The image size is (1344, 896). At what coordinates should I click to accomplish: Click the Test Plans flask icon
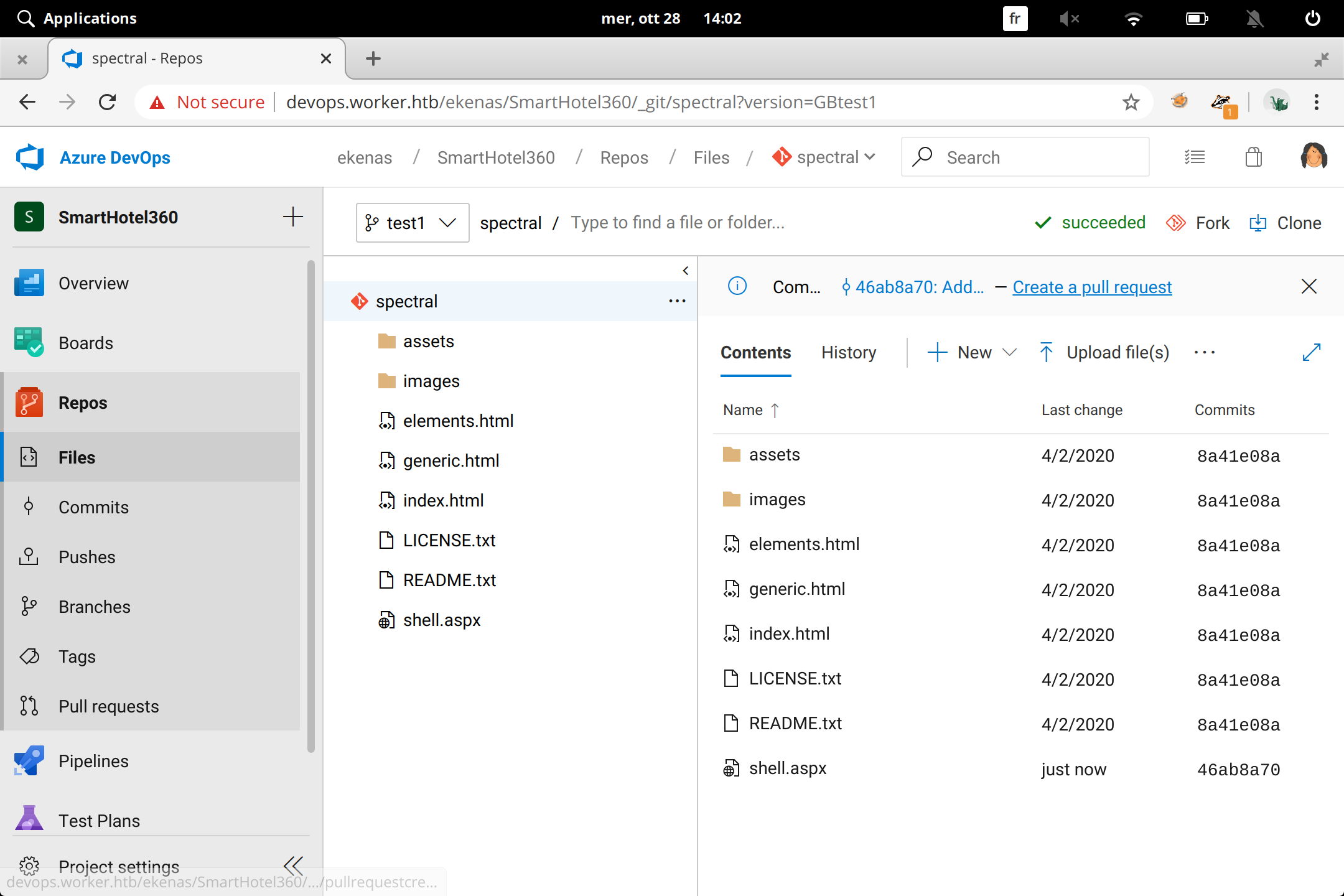point(29,819)
